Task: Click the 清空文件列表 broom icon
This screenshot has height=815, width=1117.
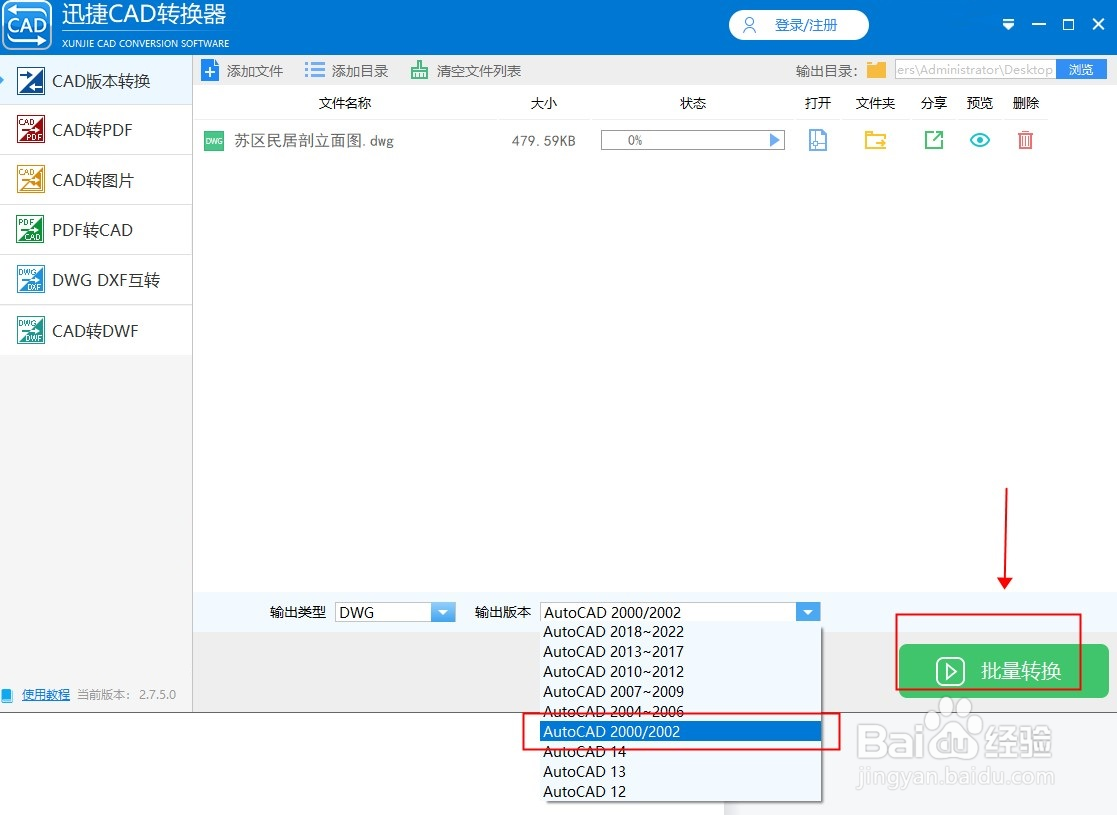Action: (420, 70)
